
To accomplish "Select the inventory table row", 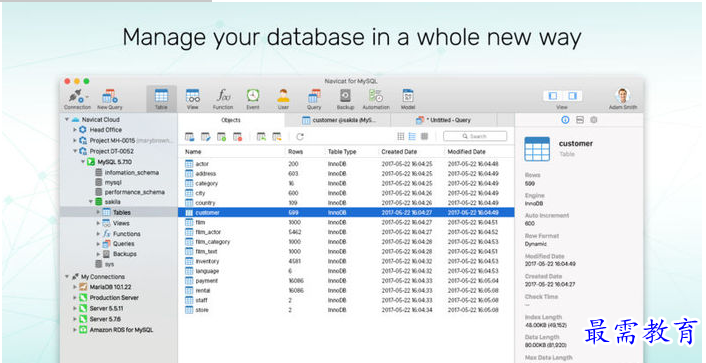I will coord(346,261).
